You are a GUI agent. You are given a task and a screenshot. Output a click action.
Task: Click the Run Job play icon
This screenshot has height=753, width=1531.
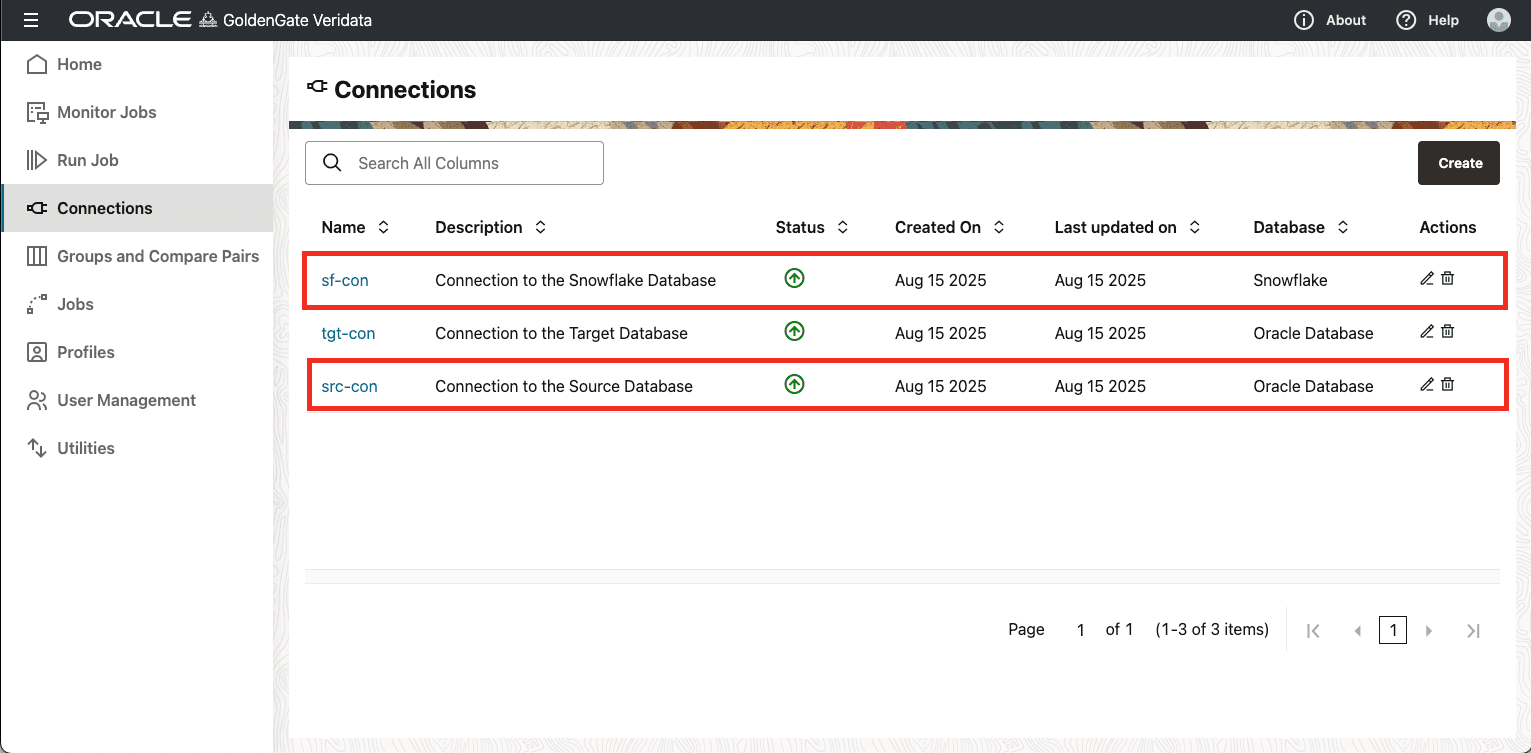click(x=37, y=160)
